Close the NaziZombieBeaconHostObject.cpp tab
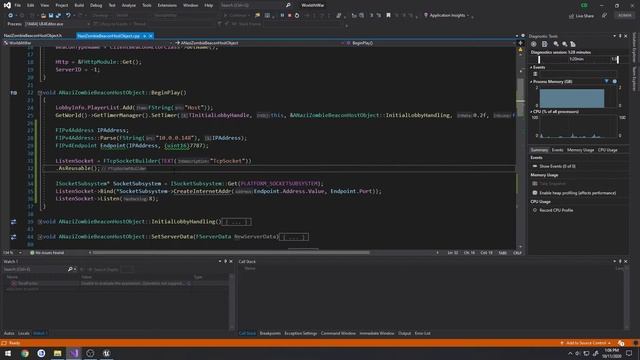The image size is (640, 360). point(151,36)
